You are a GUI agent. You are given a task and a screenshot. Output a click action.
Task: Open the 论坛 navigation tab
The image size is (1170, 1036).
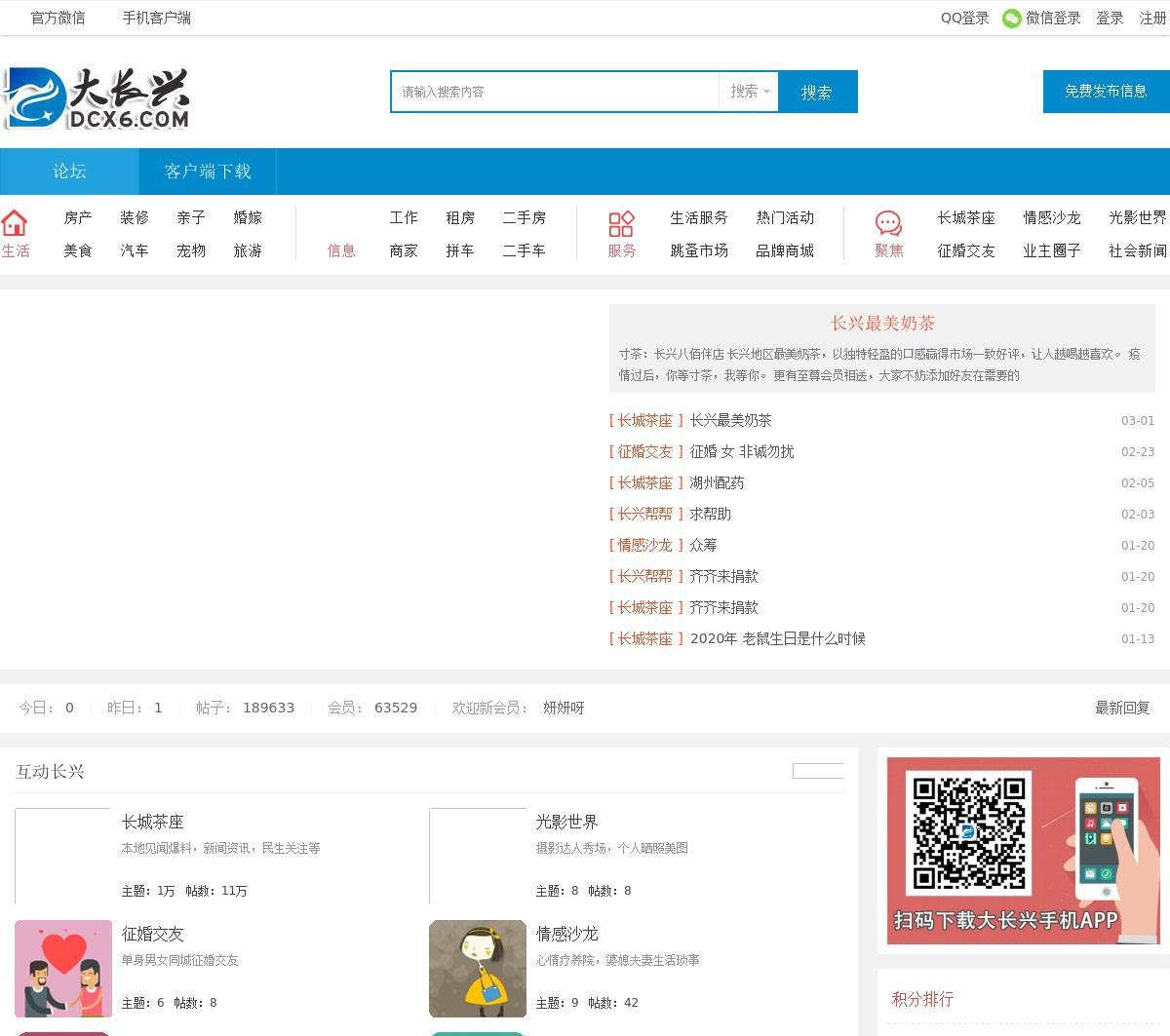(x=69, y=172)
